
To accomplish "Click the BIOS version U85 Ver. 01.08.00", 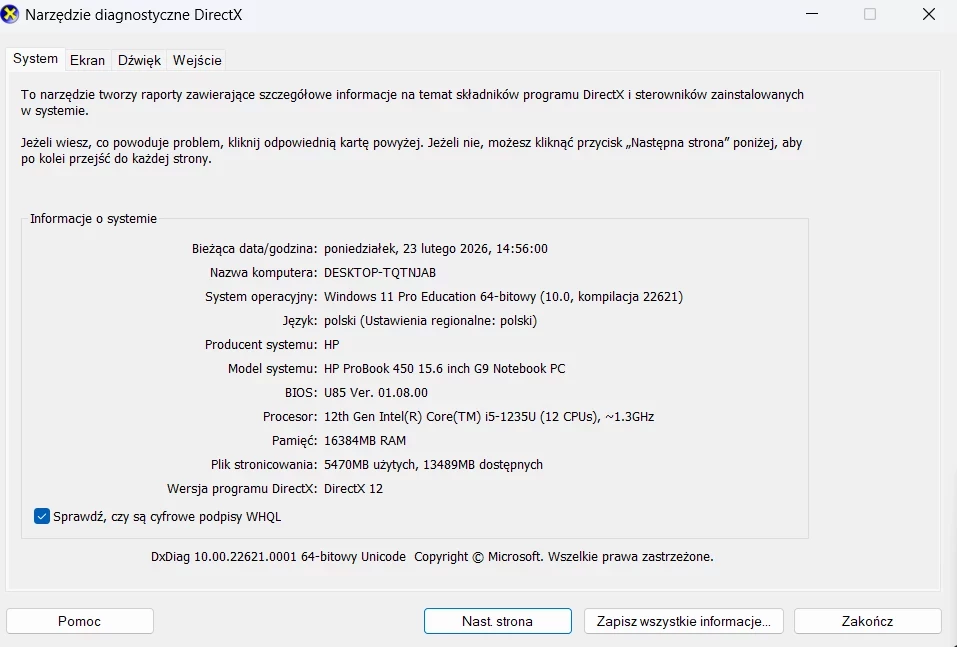I will click(x=375, y=393).
